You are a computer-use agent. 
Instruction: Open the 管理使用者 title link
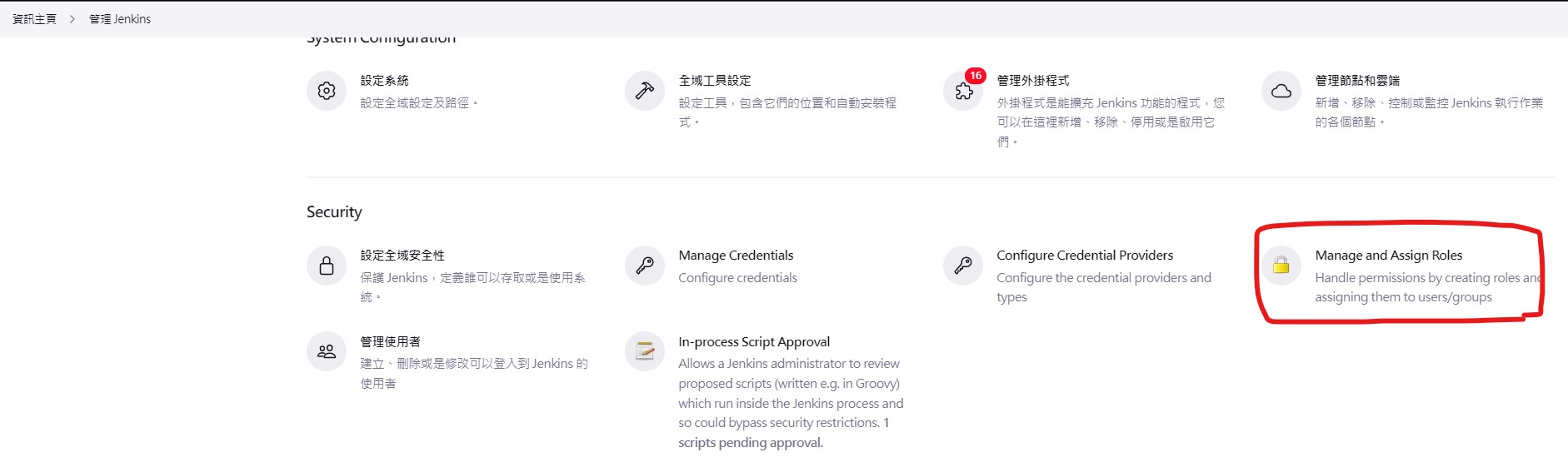point(390,342)
